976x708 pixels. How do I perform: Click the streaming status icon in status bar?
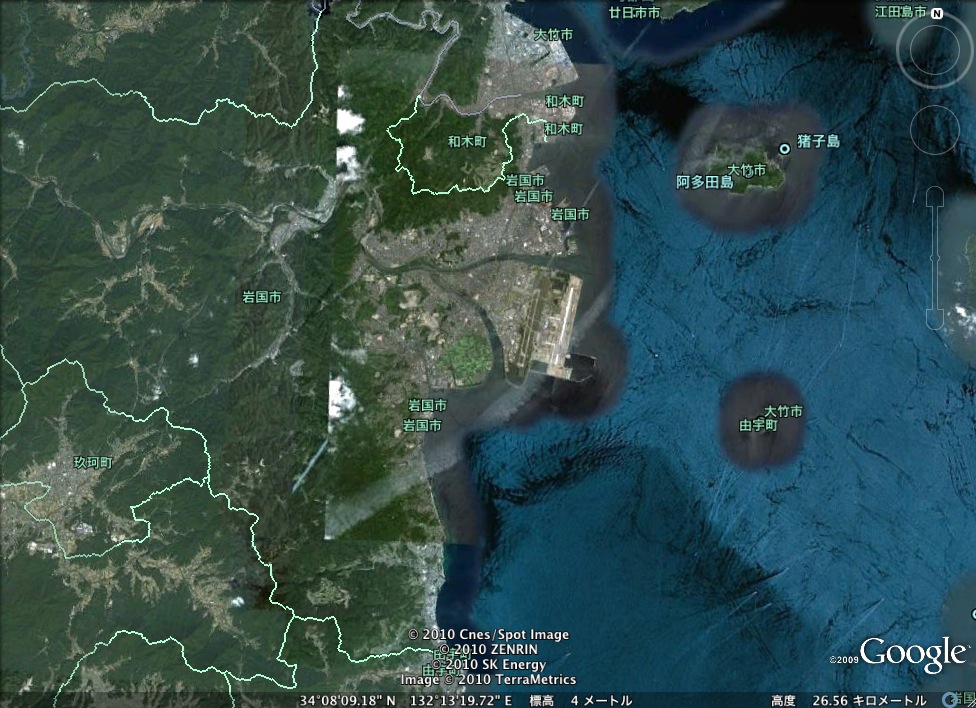pyautogui.click(x=949, y=701)
